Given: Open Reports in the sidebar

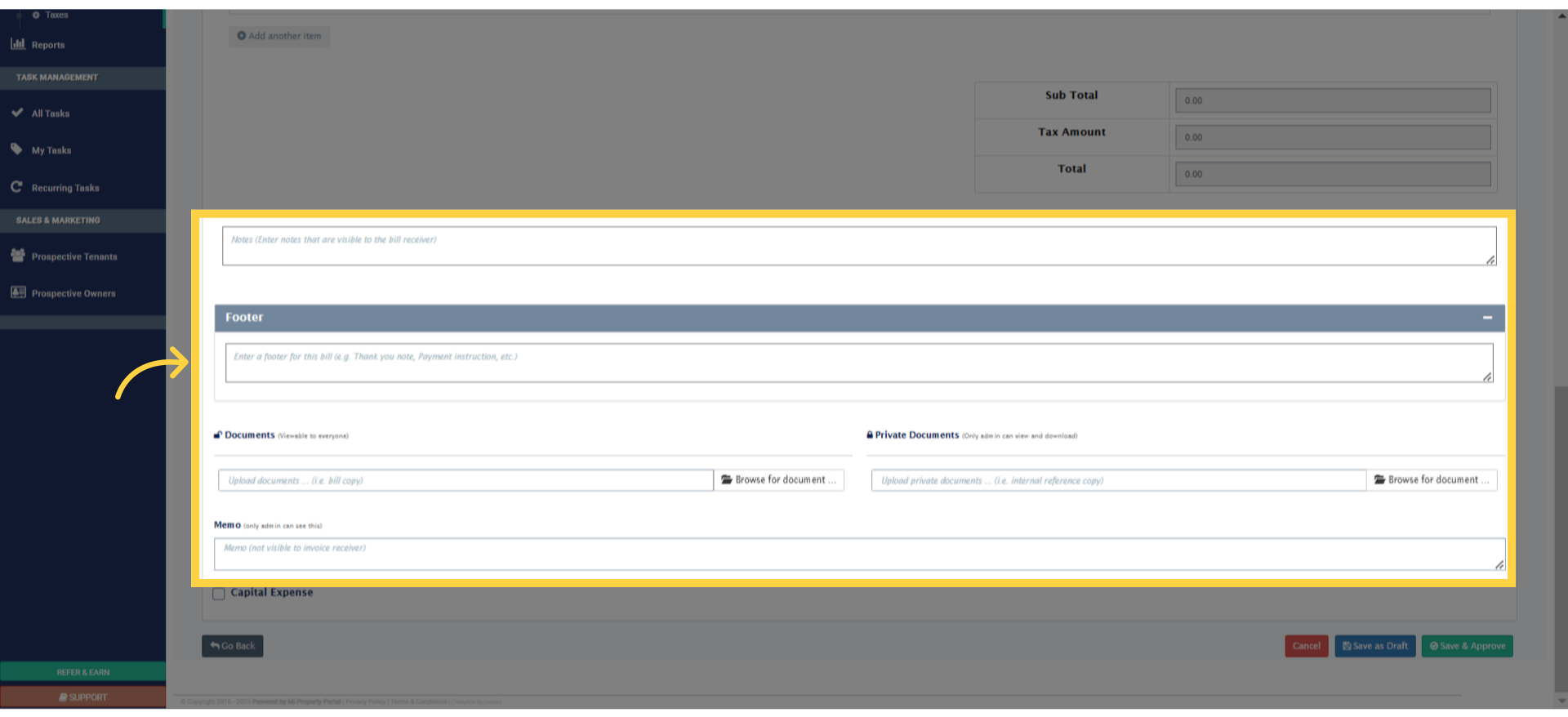Looking at the screenshot, I should click(x=47, y=45).
